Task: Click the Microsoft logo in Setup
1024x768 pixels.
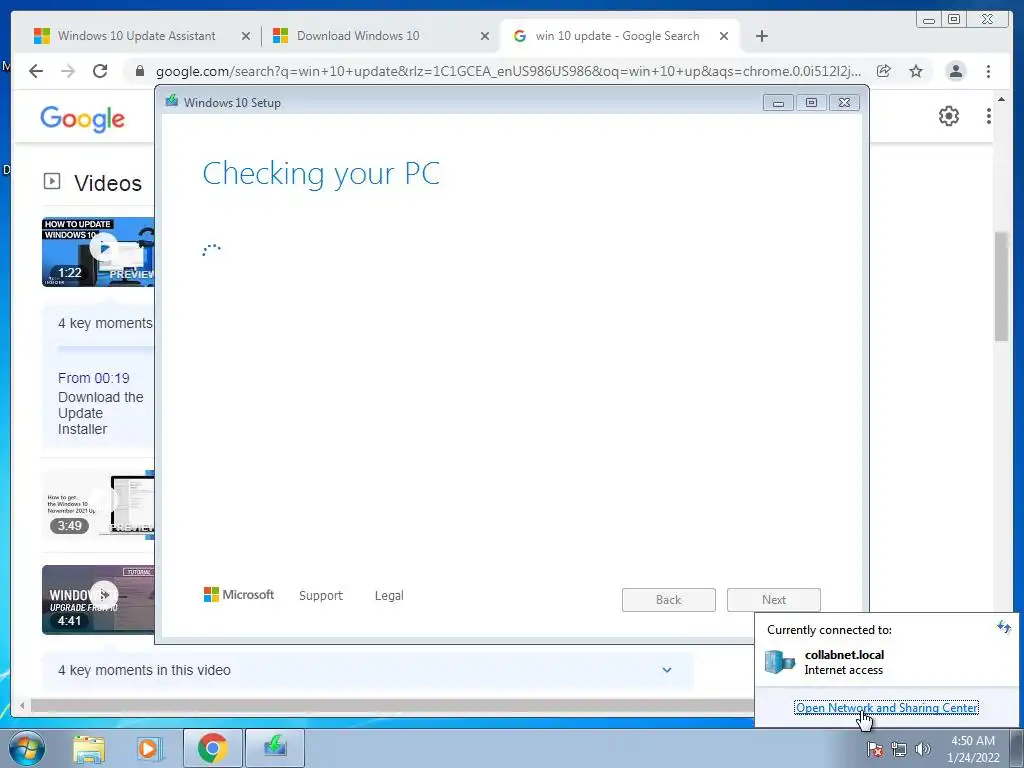Action: point(239,595)
